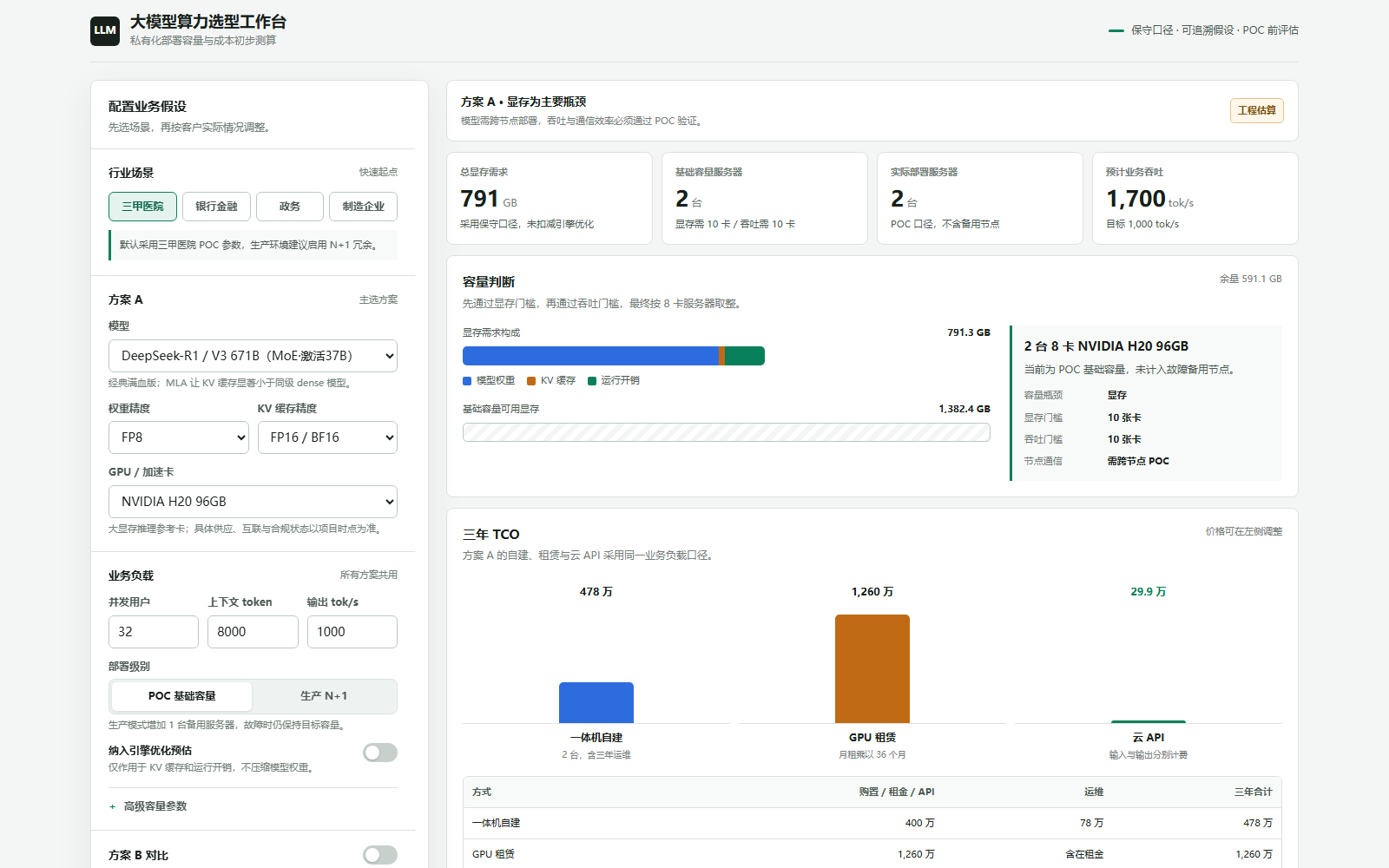Screen dimensions: 1389x868
Task: Click the 基础容量可用显存 striped progress bar
Action: tap(727, 432)
